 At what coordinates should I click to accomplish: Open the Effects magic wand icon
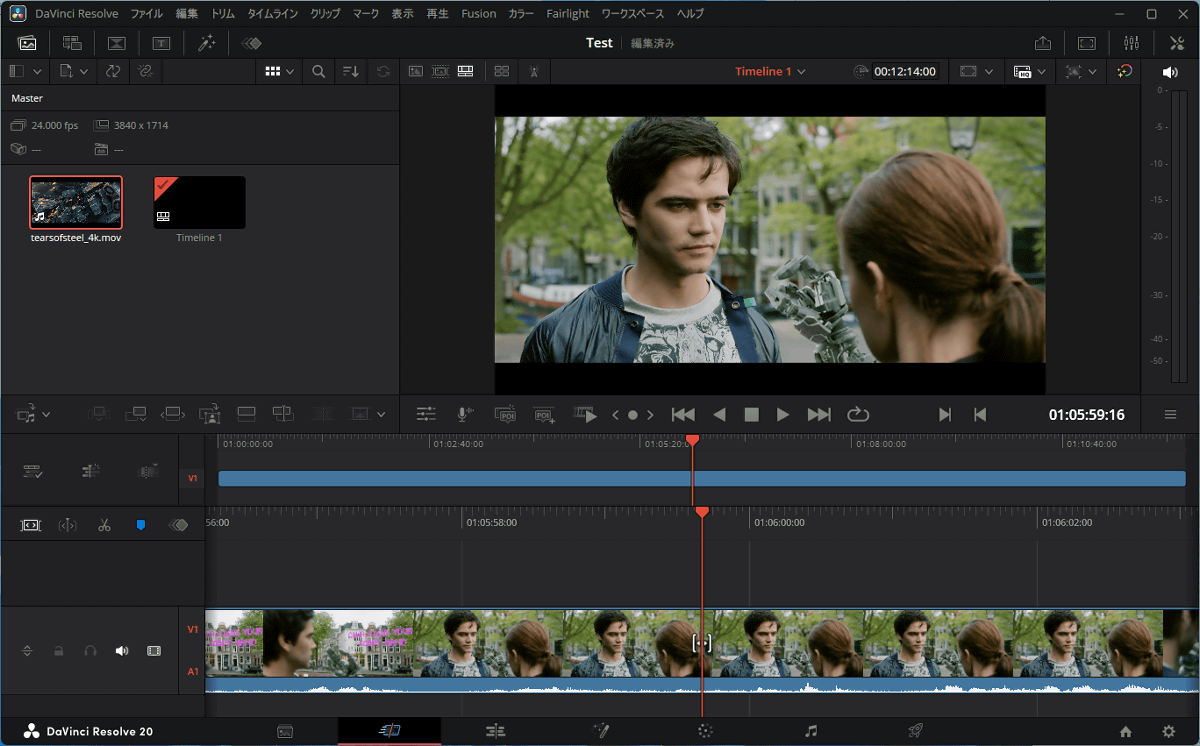207,43
